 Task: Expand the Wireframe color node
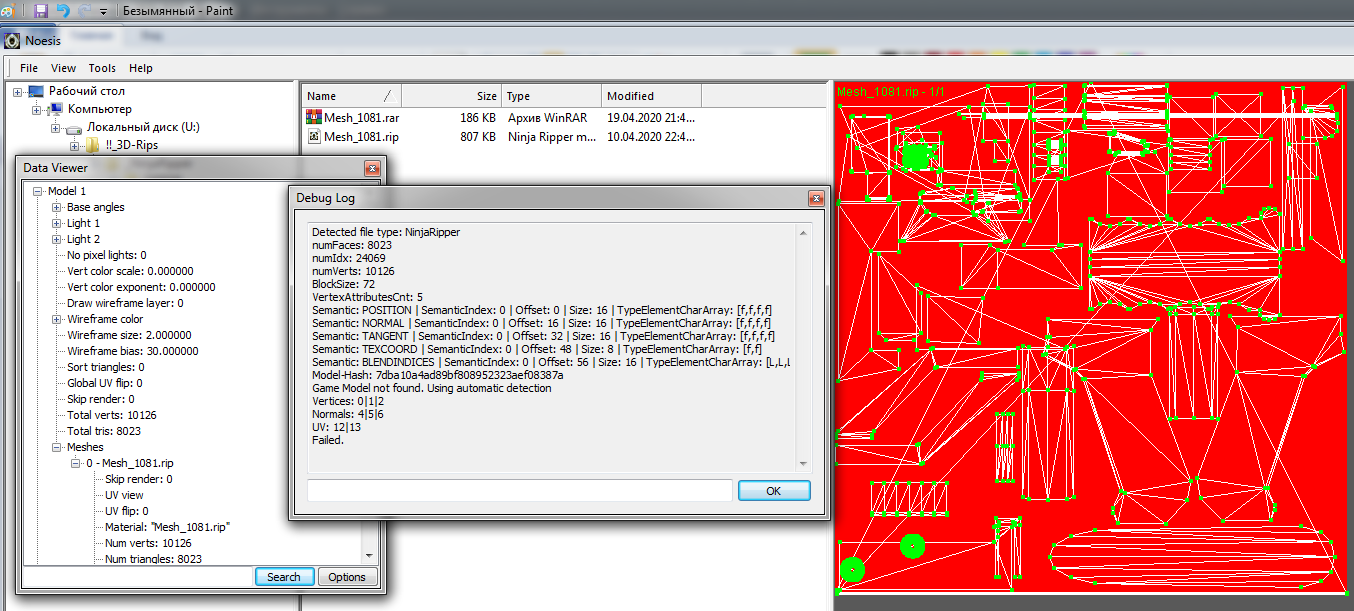(x=57, y=319)
